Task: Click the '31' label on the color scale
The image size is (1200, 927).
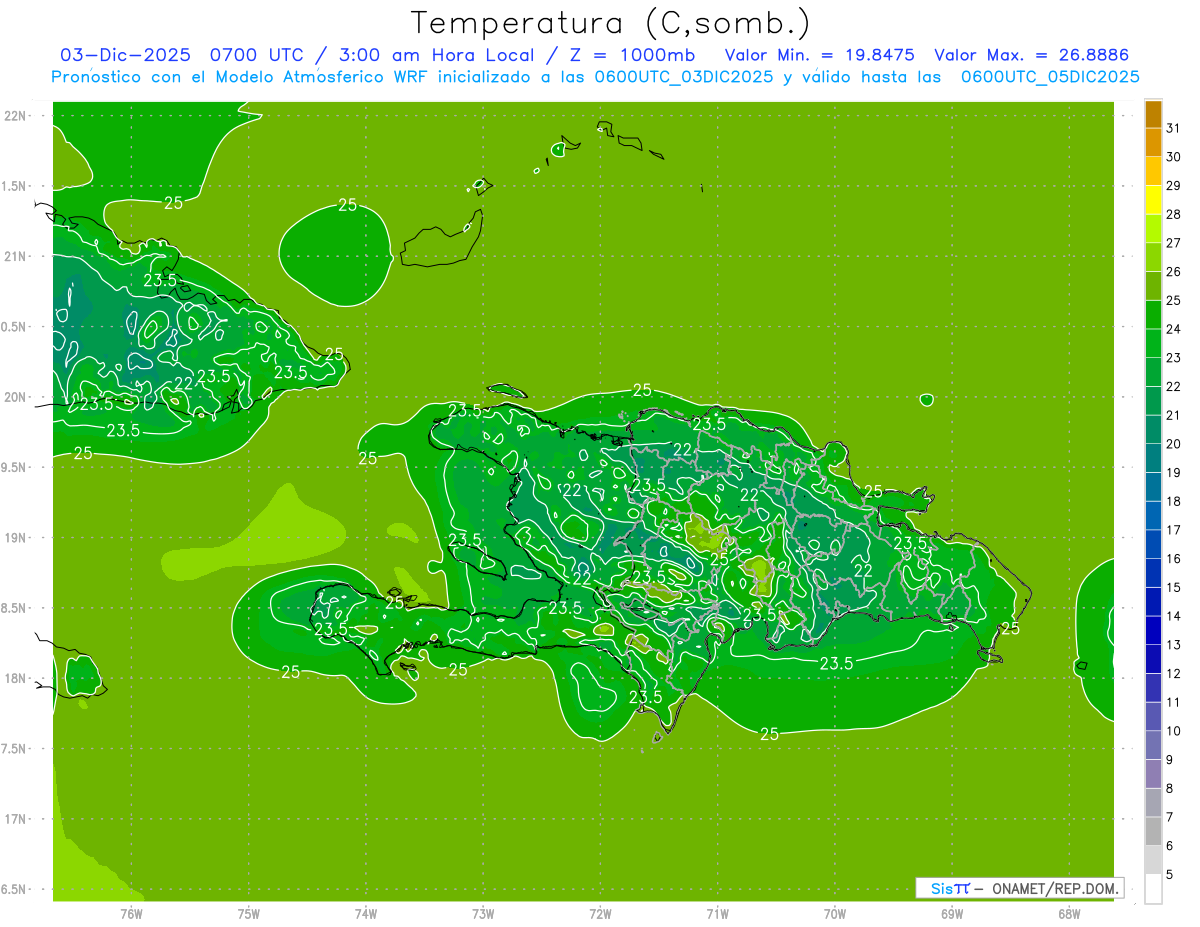Action: coord(1174,127)
